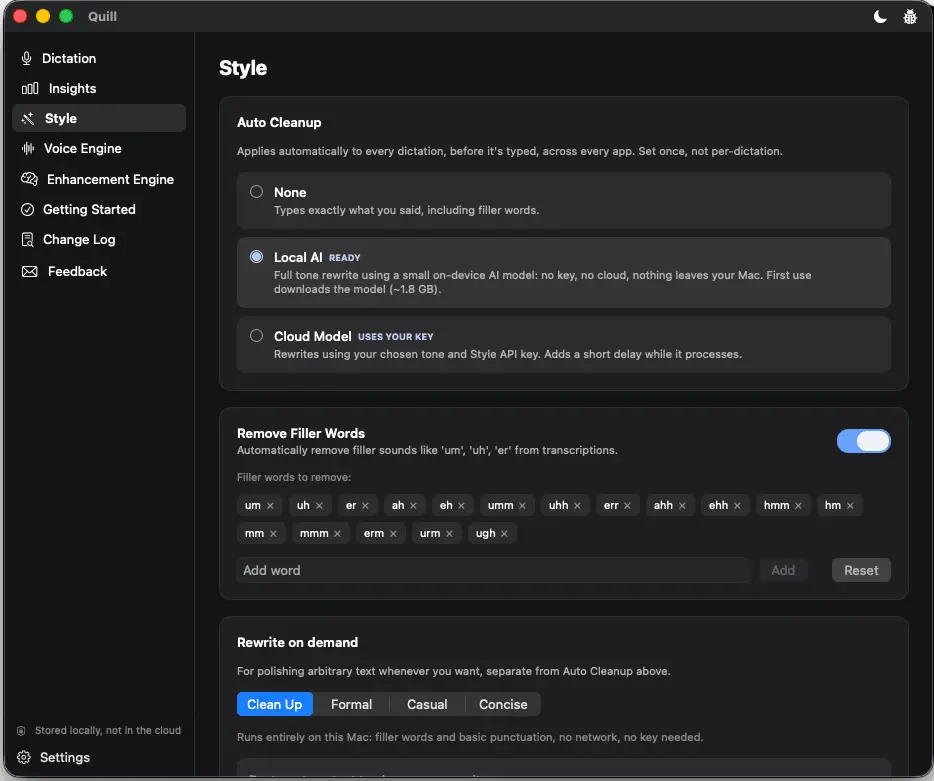Screen dimensions: 934x781
Task: Select the Concise rewrite tab
Action: 503,704
